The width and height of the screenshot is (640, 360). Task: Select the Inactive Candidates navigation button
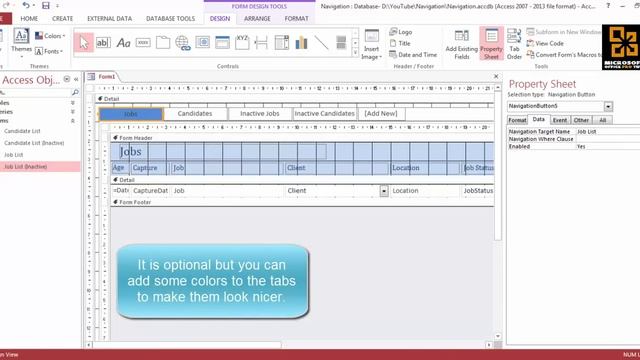click(324, 113)
